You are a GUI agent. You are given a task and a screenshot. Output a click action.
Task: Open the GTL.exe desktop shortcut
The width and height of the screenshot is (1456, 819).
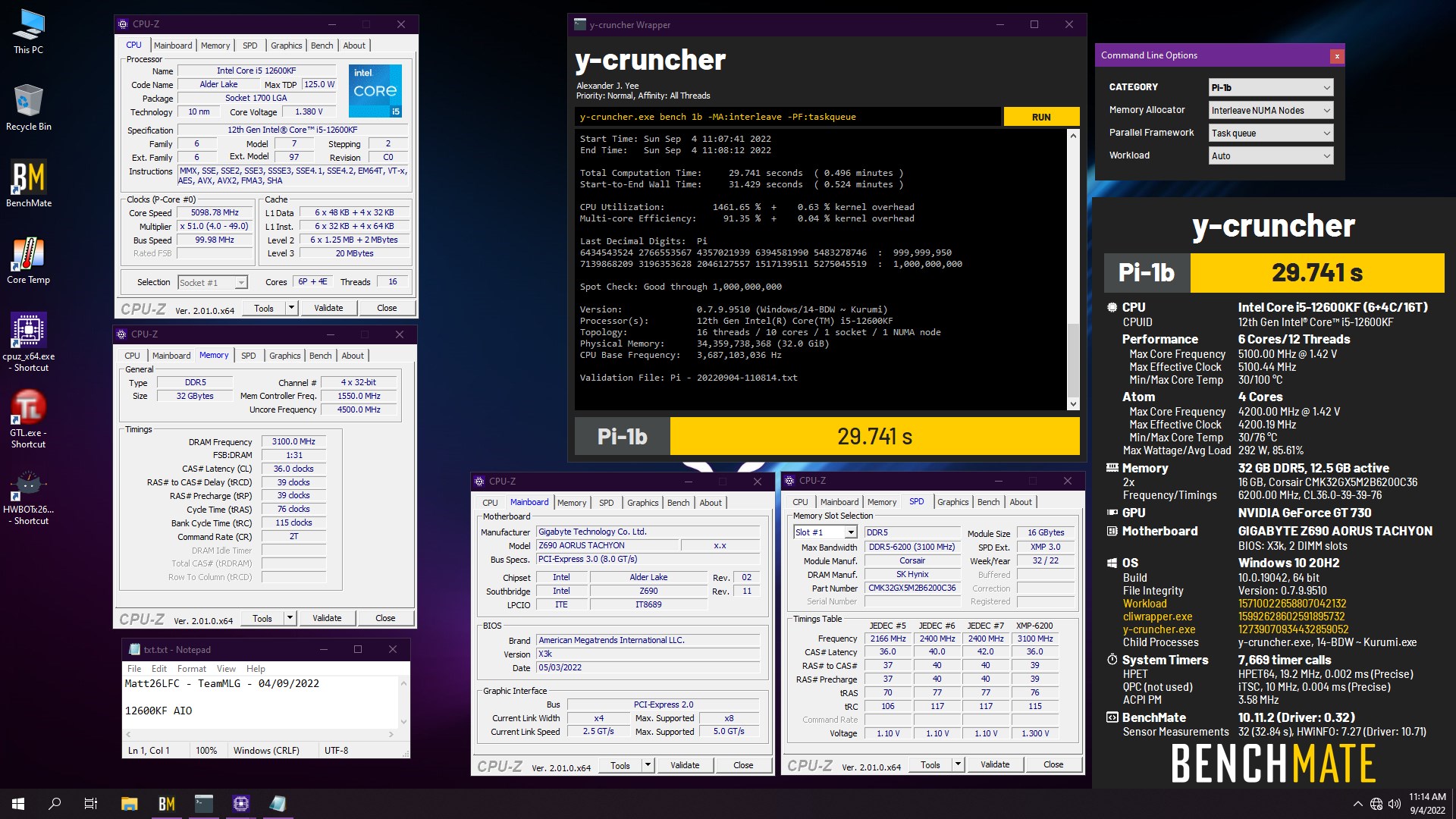pyautogui.click(x=29, y=419)
